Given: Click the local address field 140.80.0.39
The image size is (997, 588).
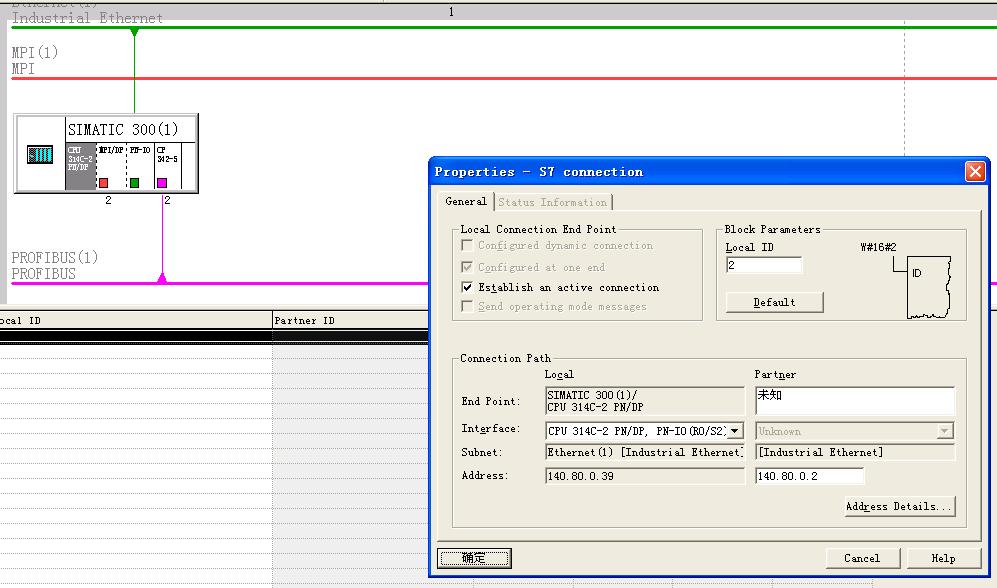Looking at the screenshot, I should pyautogui.click(x=645, y=476).
